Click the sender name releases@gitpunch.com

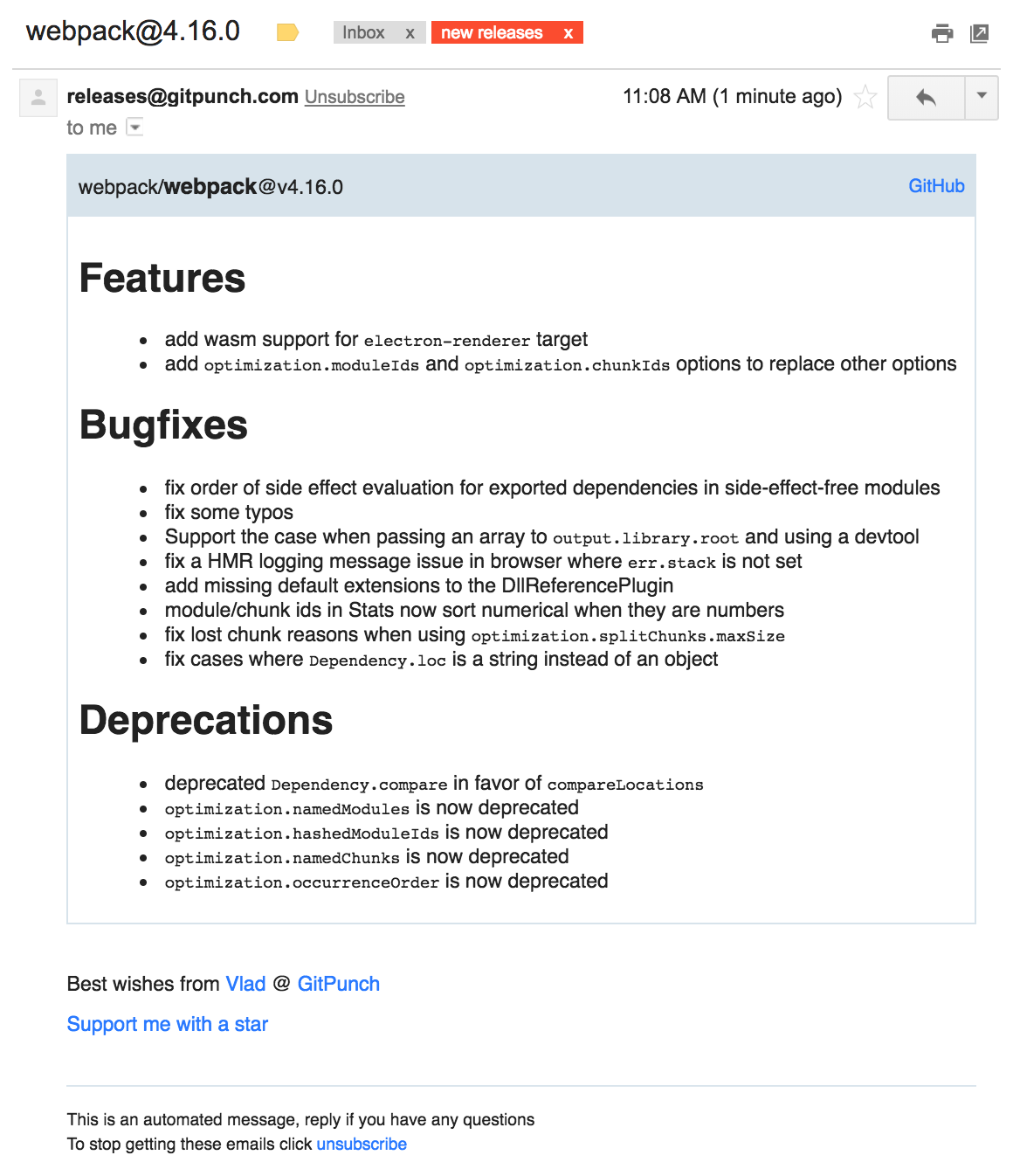tap(183, 96)
